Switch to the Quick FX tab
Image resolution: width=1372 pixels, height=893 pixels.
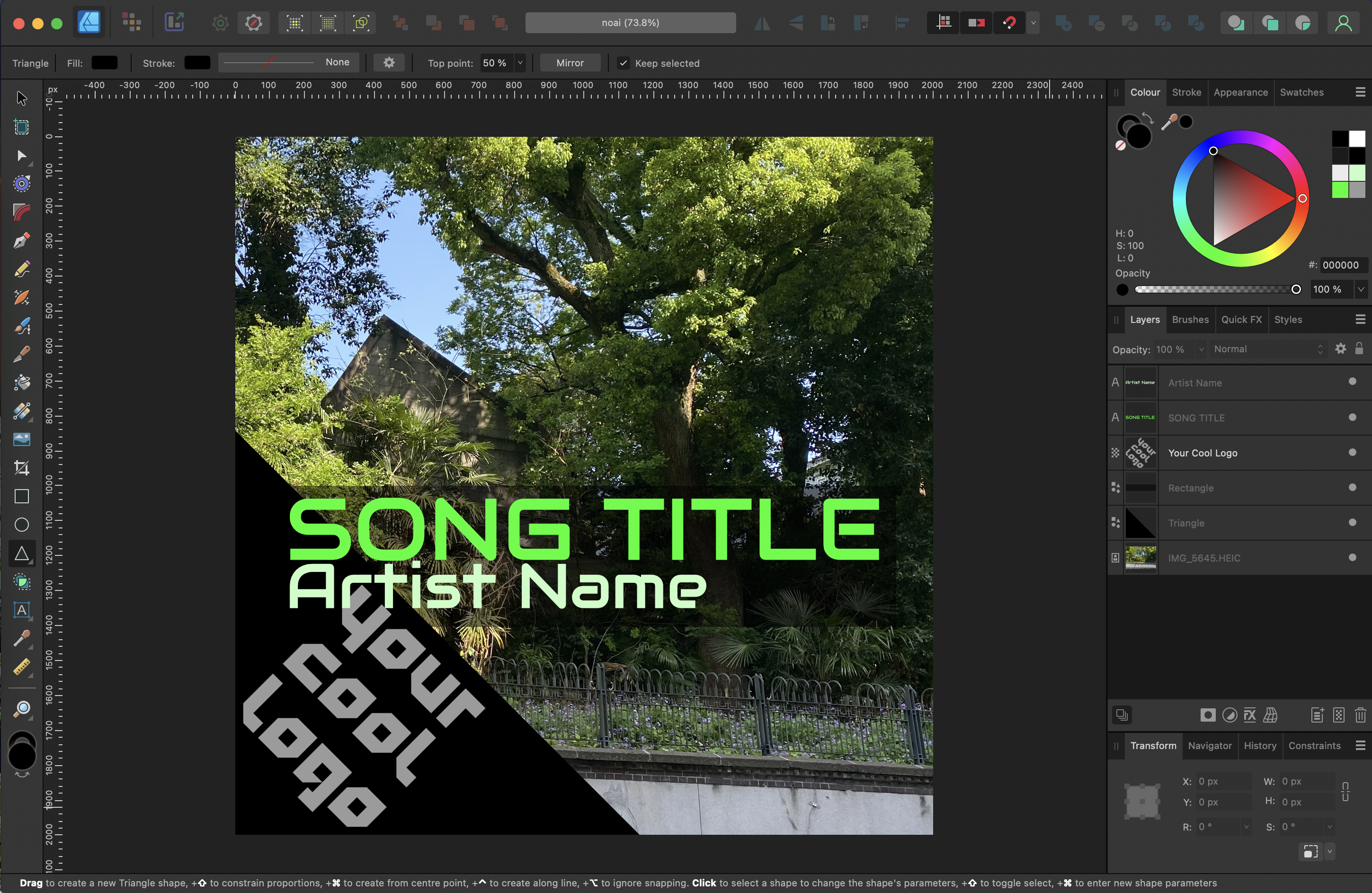coord(1241,320)
